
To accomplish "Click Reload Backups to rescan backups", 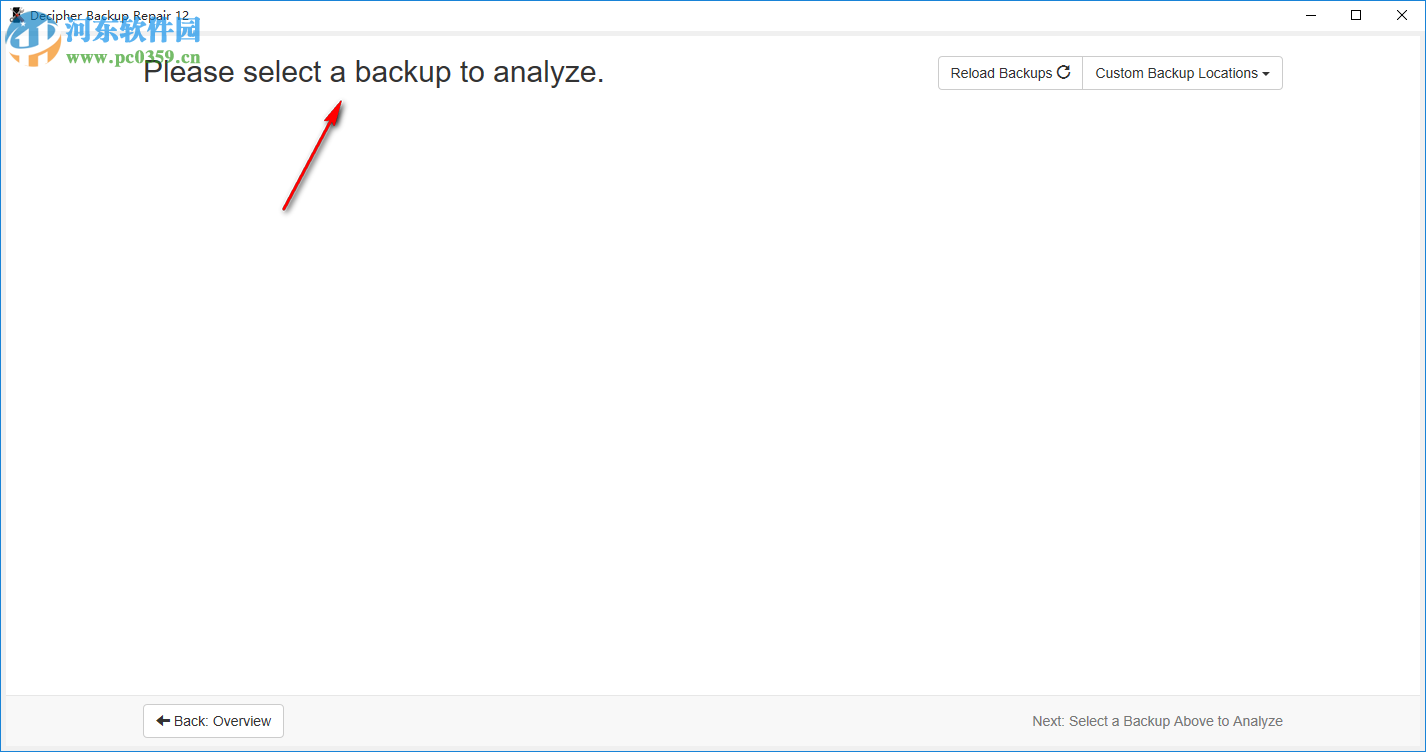I will click(x=1009, y=72).
